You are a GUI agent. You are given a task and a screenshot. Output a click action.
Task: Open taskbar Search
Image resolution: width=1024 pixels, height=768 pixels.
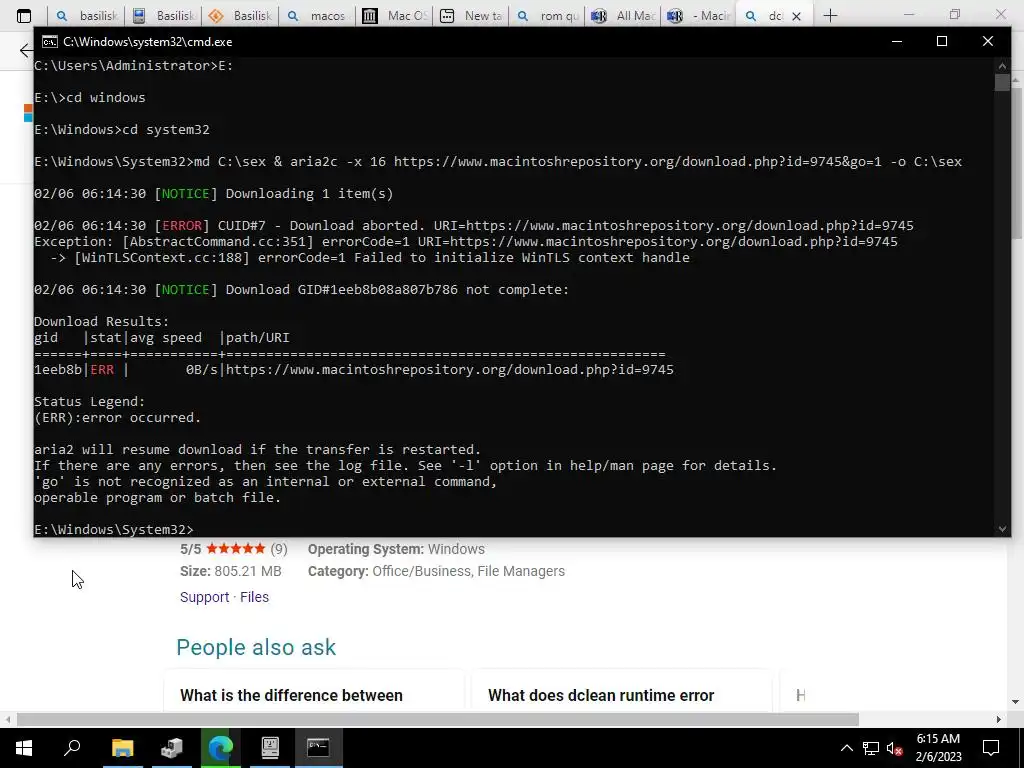tap(72, 747)
